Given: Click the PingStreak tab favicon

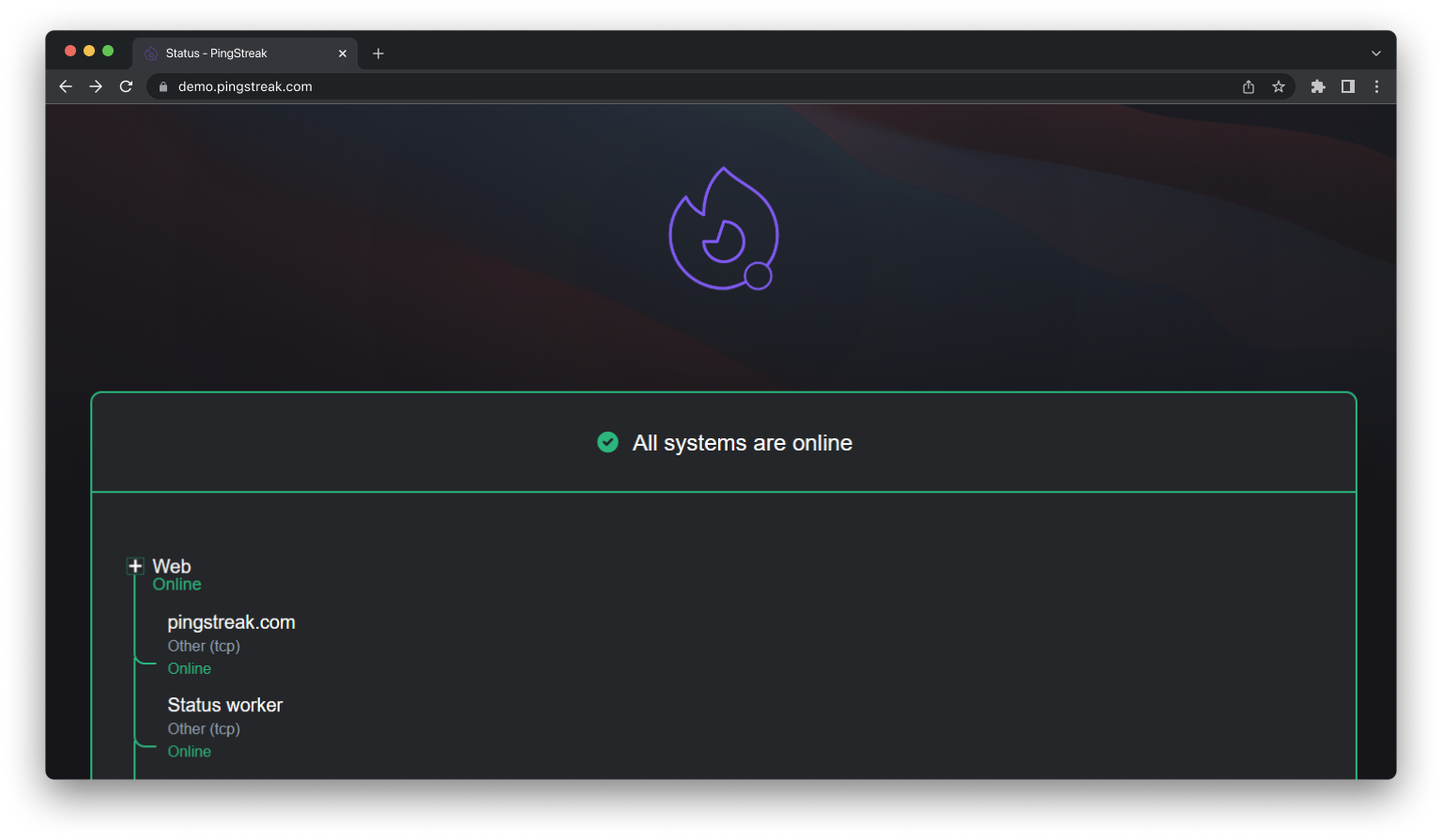Looking at the screenshot, I should coord(151,53).
